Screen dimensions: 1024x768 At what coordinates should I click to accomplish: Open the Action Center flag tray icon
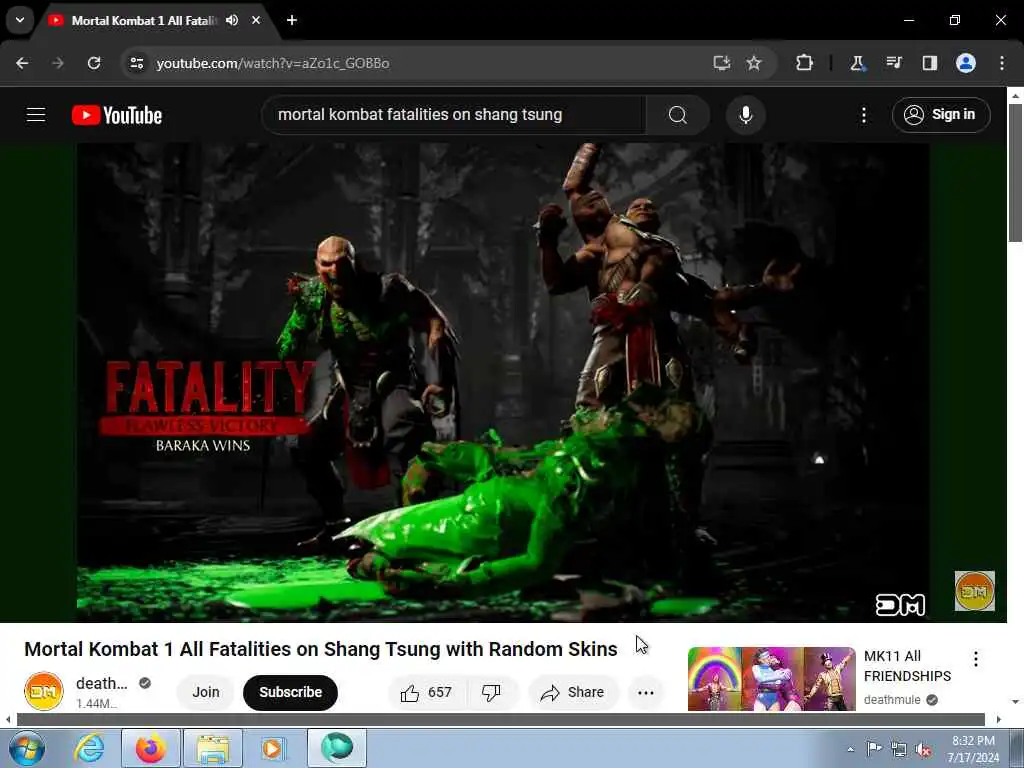point(874,749)
